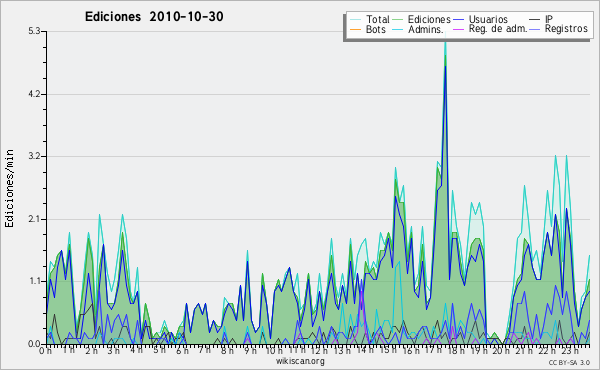Image resolution: width=600 pixels, height=370 pixels.
Task: Click the y-axis value 4.2
Action: [x=34, y=94]
